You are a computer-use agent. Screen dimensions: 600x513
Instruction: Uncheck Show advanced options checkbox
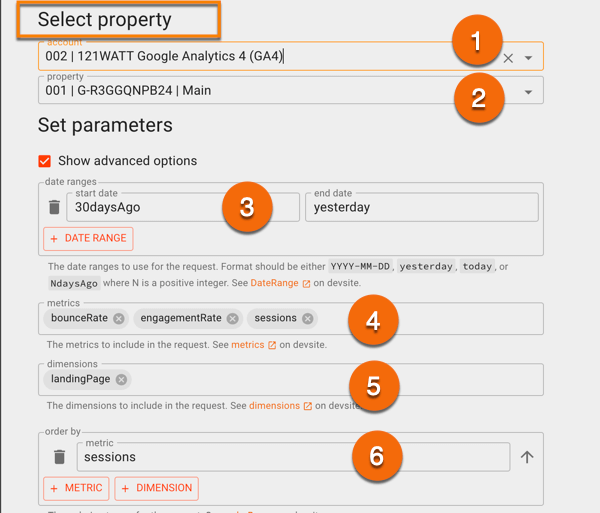tap(45, 161)
